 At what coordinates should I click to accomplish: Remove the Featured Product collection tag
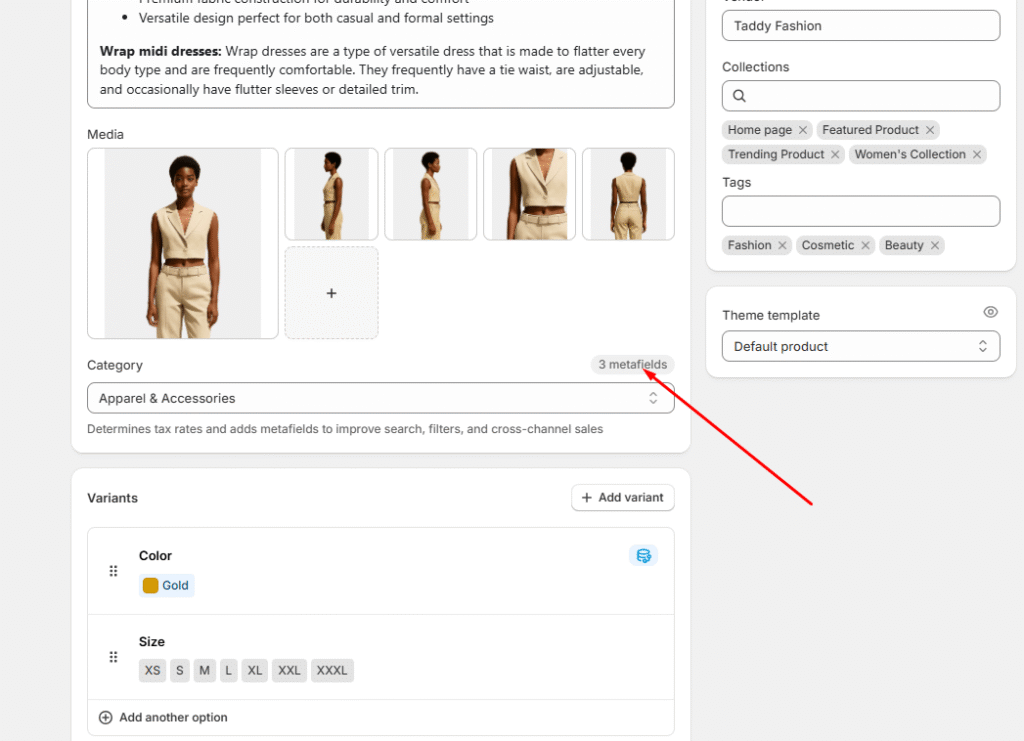929,130
